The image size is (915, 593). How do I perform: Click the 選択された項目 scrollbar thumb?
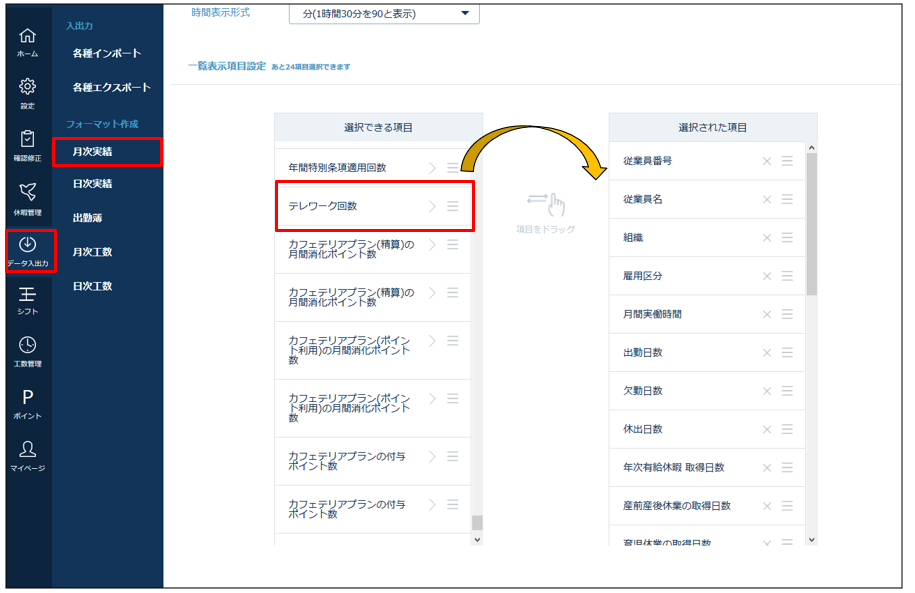pyautogui.click(x=812, y=224)
